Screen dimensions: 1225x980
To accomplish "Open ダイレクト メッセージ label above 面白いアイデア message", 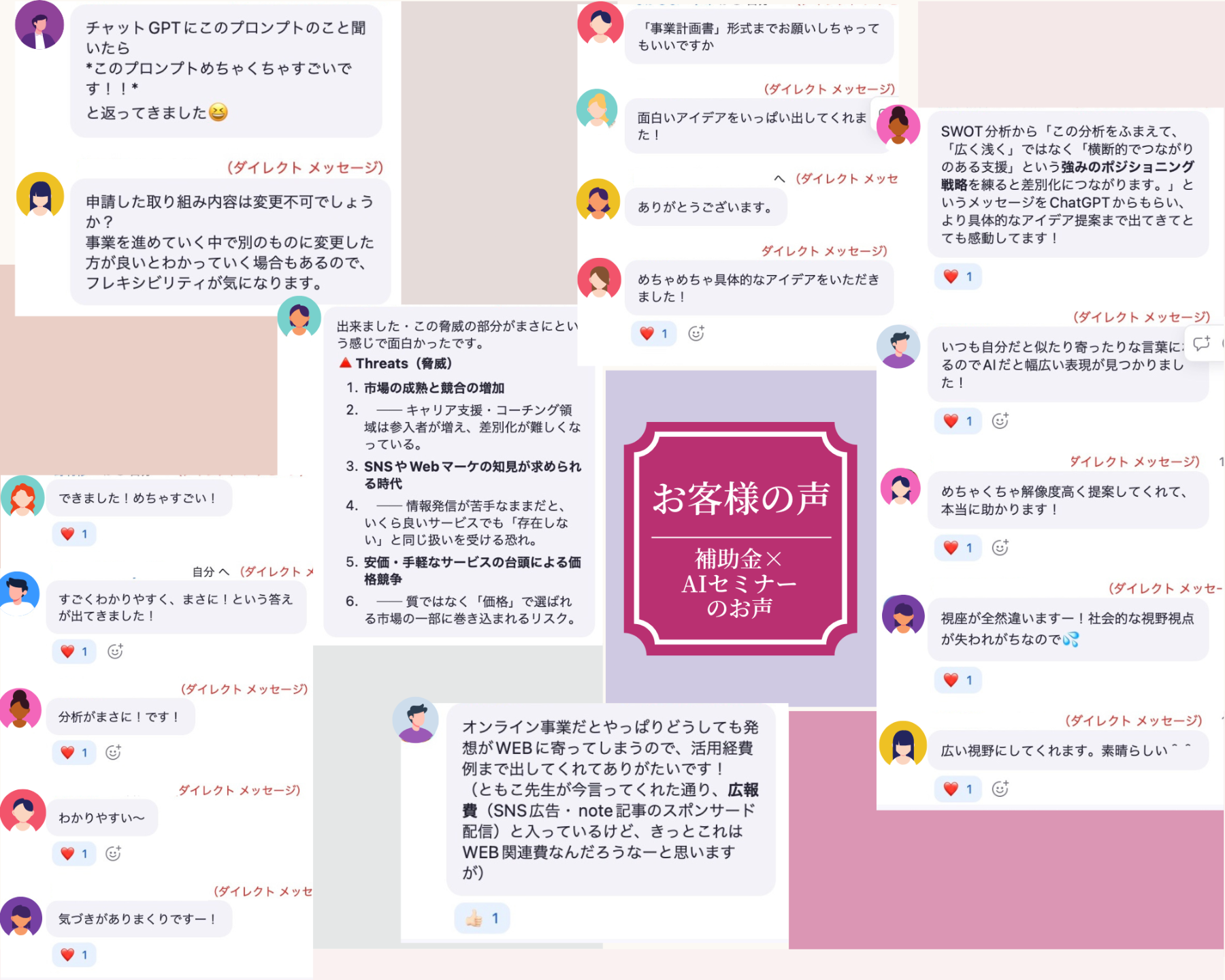I will [830, 89].
